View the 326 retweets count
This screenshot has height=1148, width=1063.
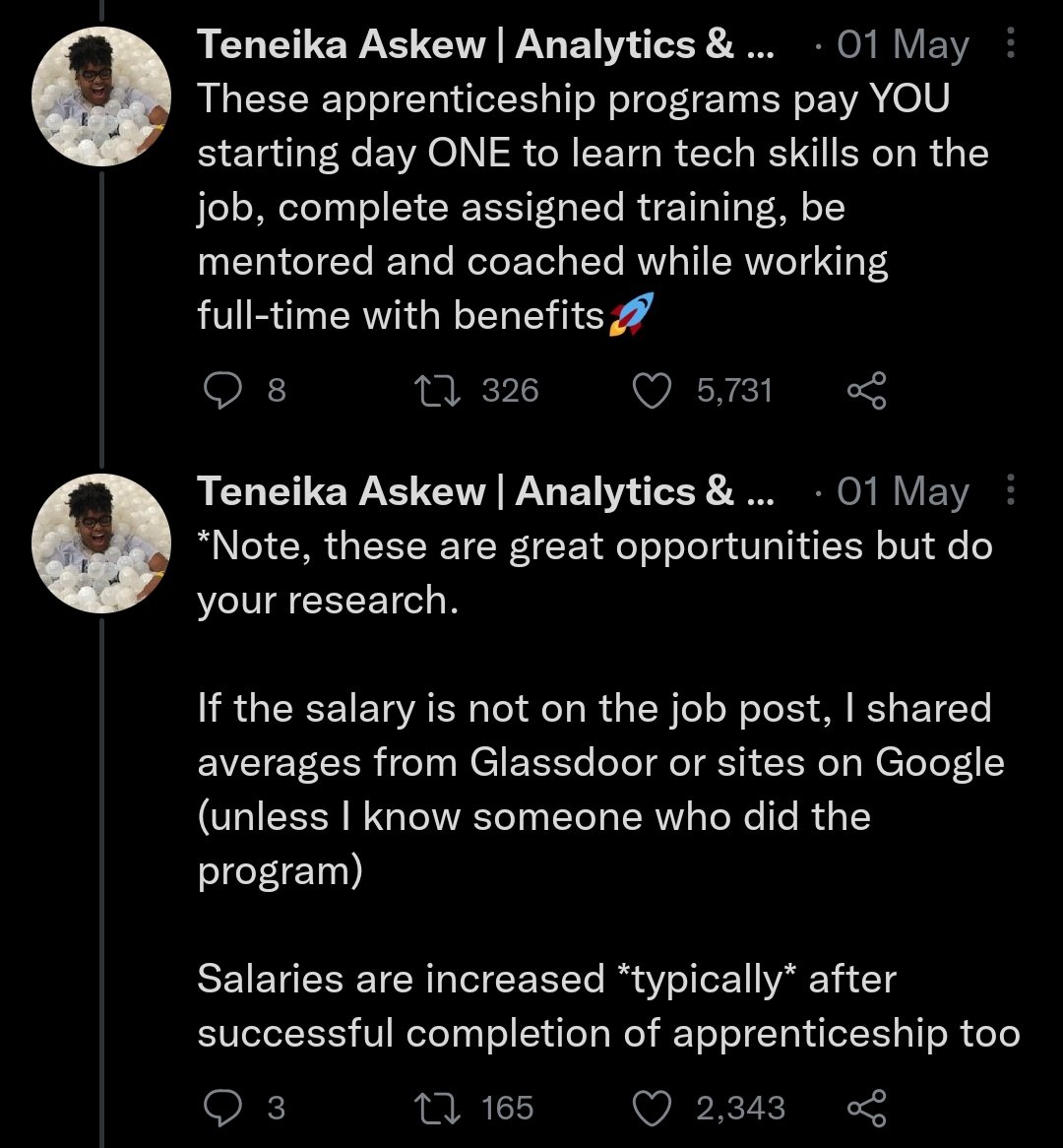(511, 391)
